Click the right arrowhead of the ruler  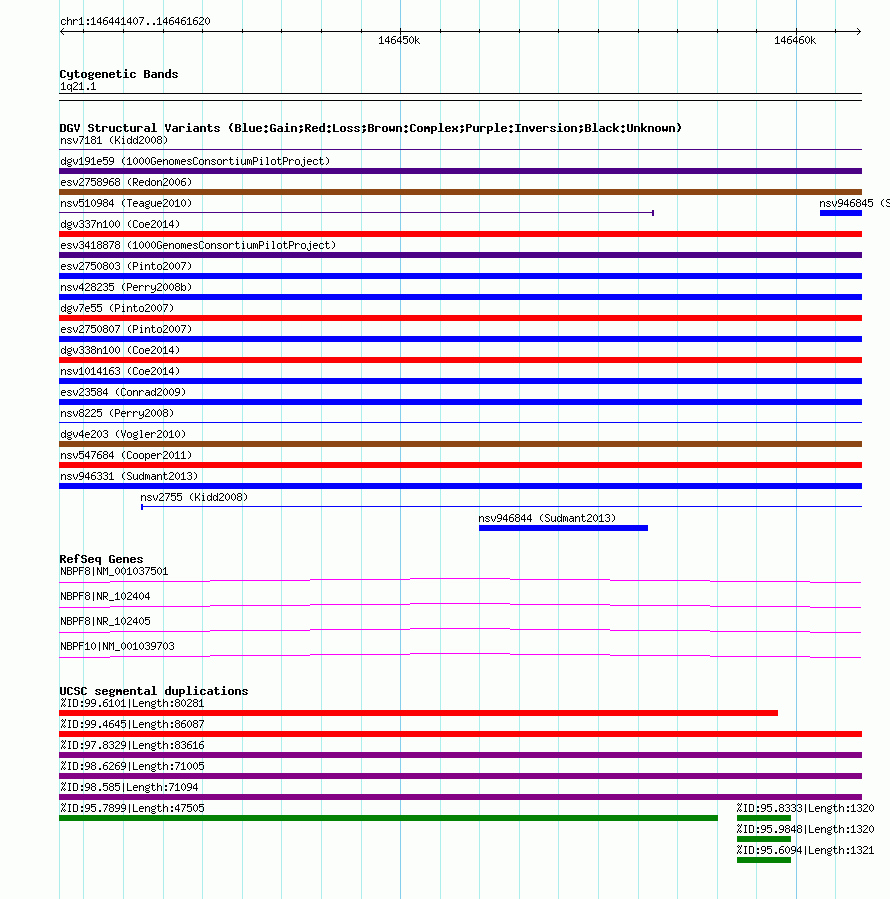click(858, 31)
